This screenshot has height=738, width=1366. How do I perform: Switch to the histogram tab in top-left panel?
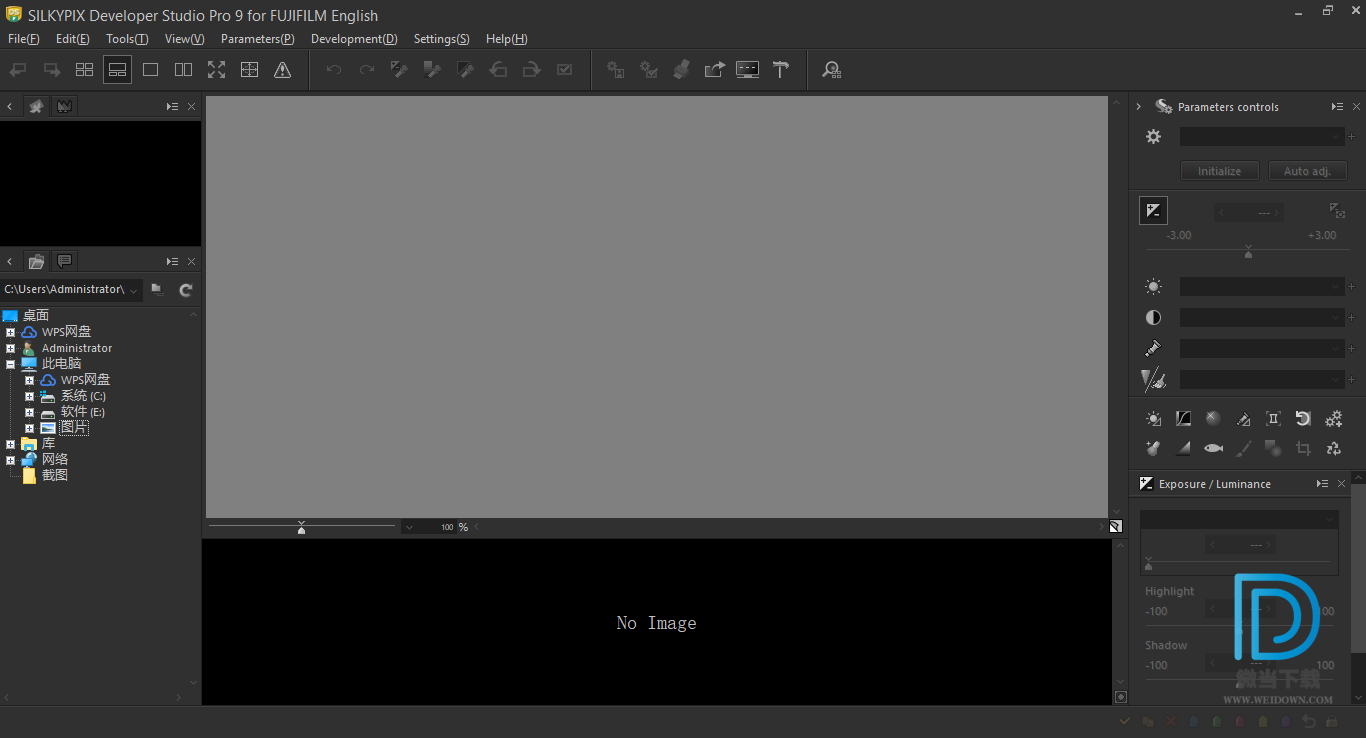point(64,106)
